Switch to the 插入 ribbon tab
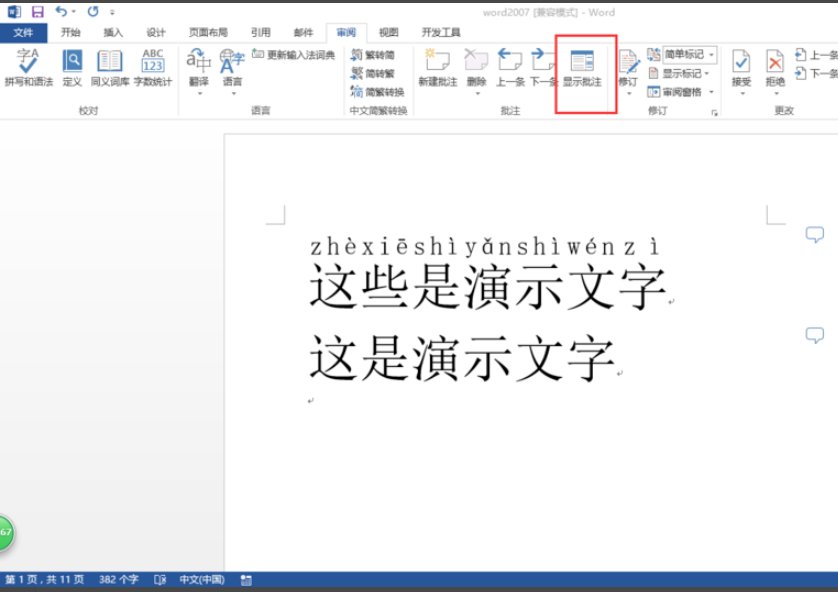Screen dimensions: 838x592 click(x=113, y=31)
